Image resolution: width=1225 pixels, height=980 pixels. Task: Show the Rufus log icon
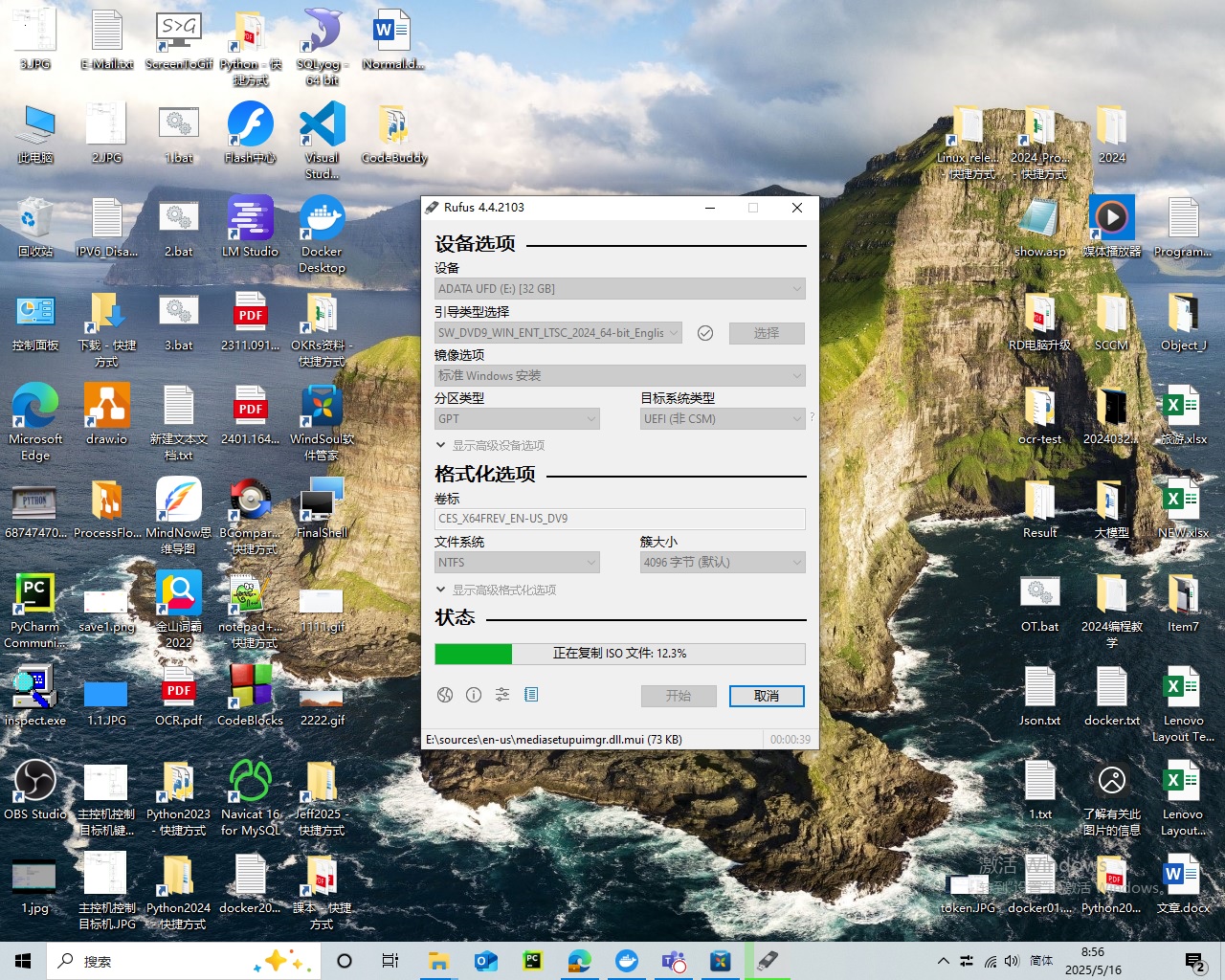(x=531, y=695)
